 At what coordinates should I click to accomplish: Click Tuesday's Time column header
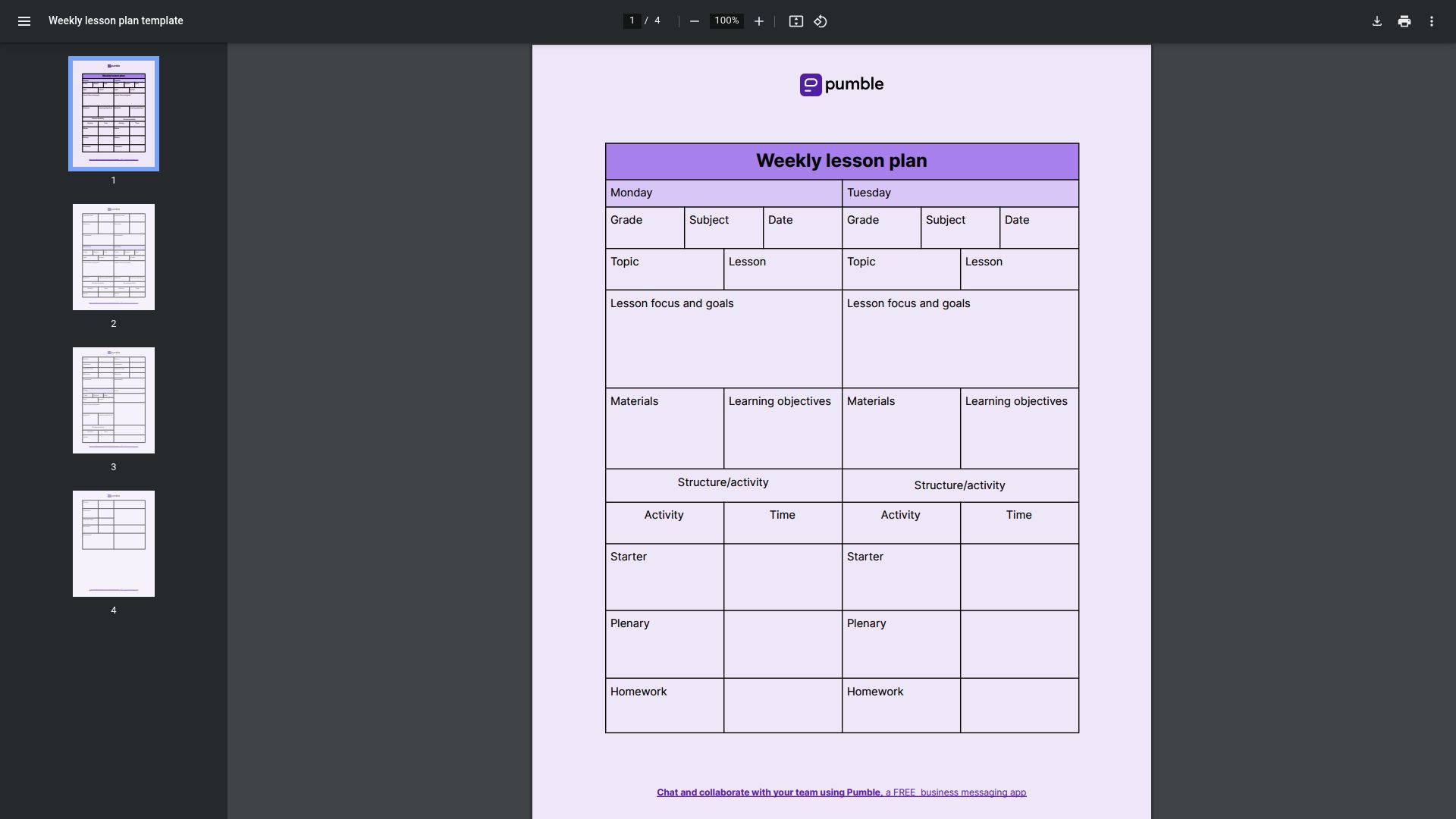point(1019,522)
